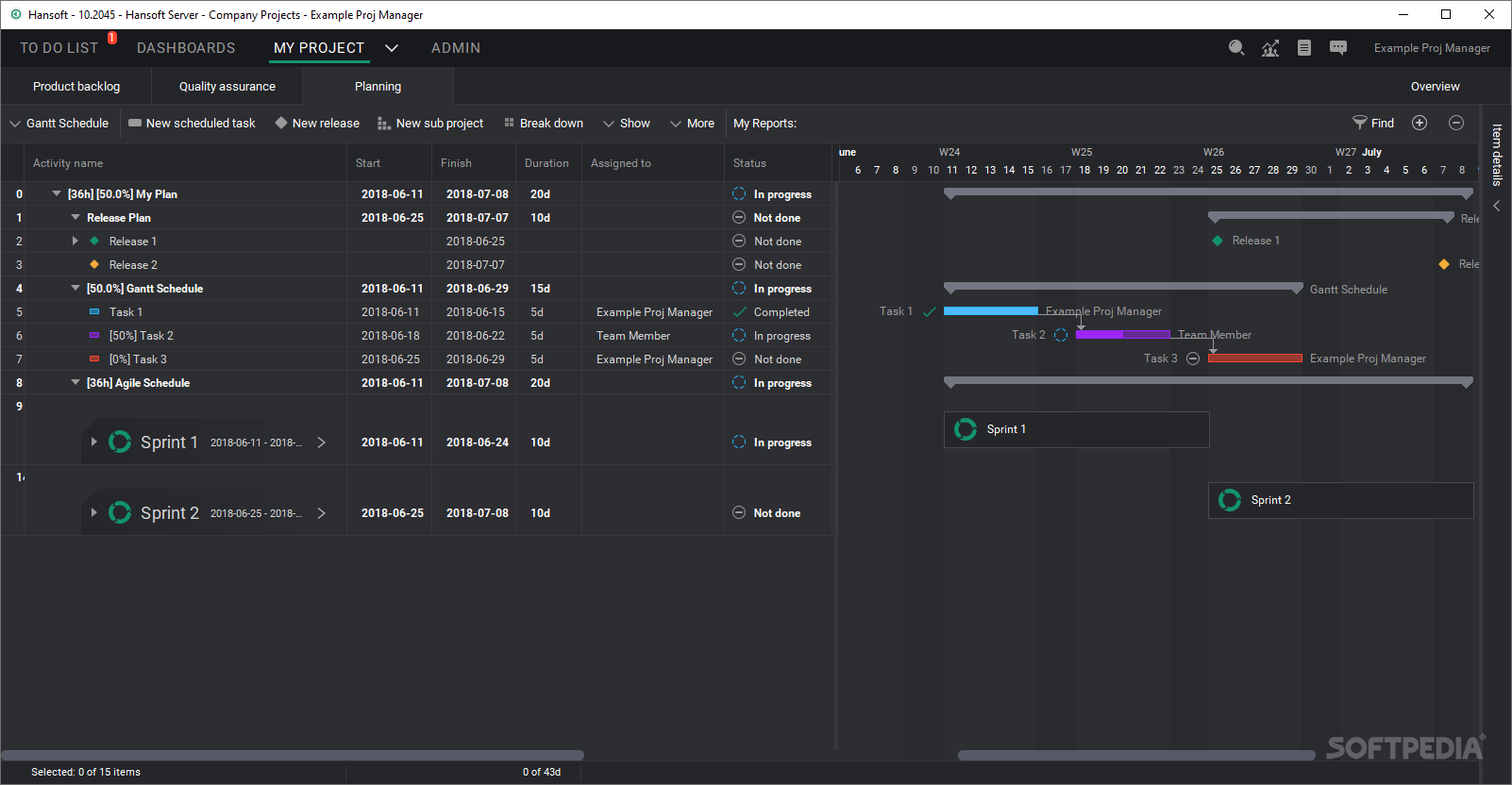
Task: Switch to TO DO LIST tab
Action: pos(59,48)
